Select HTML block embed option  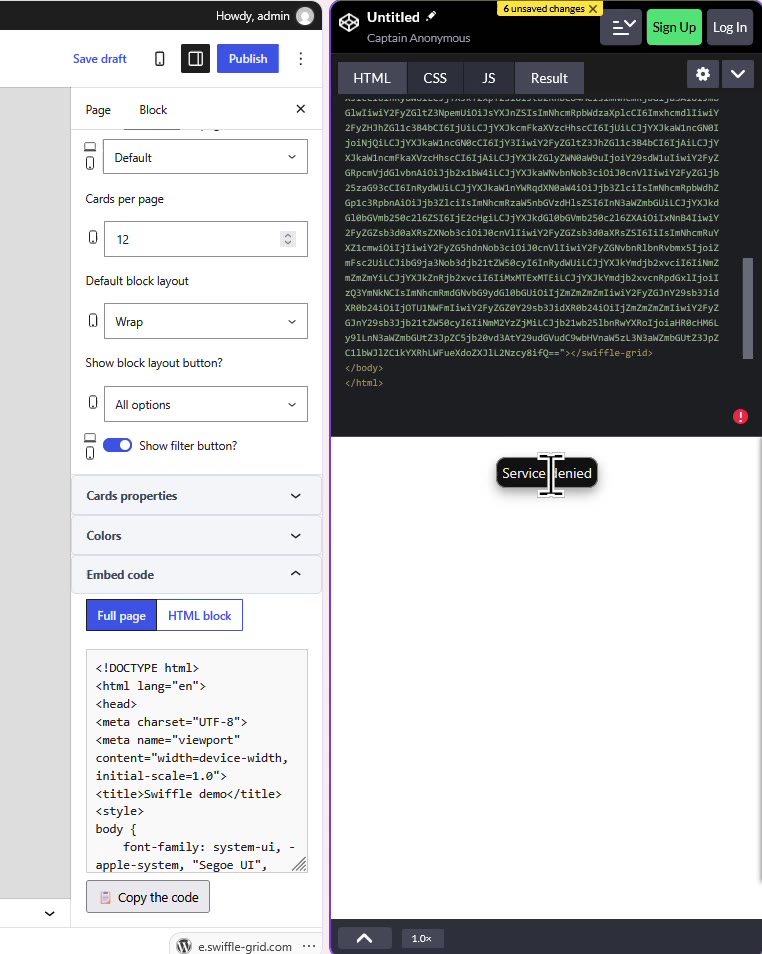tap(200, 615)
